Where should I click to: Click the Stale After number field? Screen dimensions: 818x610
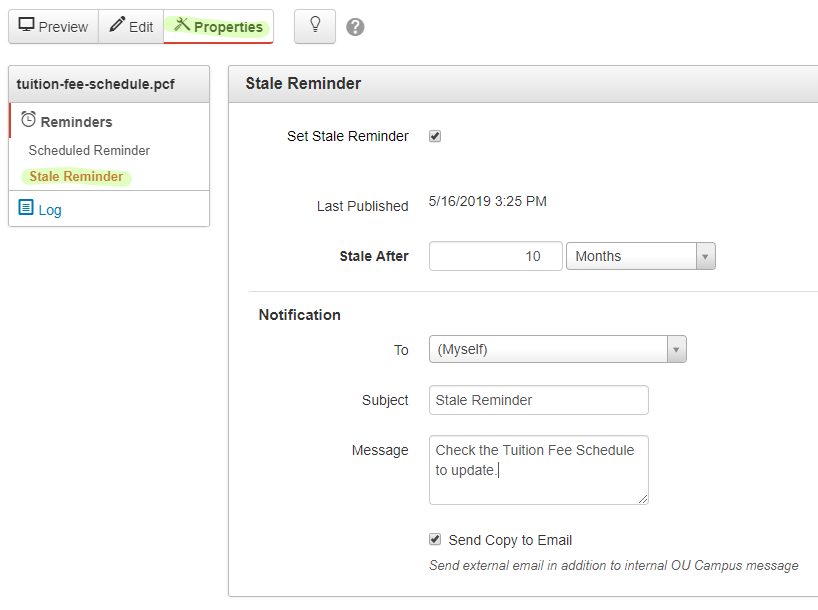(494, 256)
